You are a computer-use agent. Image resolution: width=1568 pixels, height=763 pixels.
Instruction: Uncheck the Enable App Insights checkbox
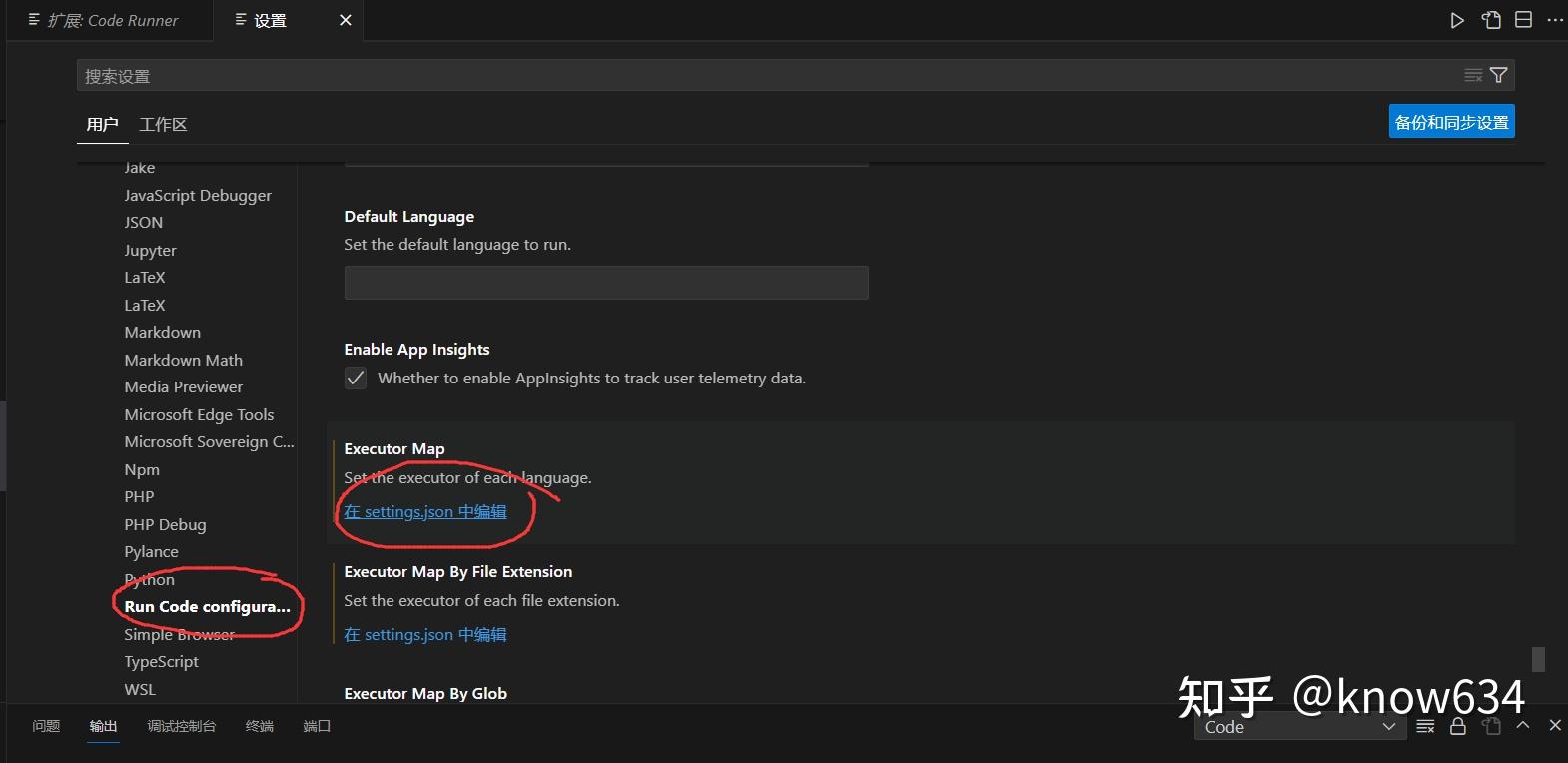click(356, 378)
